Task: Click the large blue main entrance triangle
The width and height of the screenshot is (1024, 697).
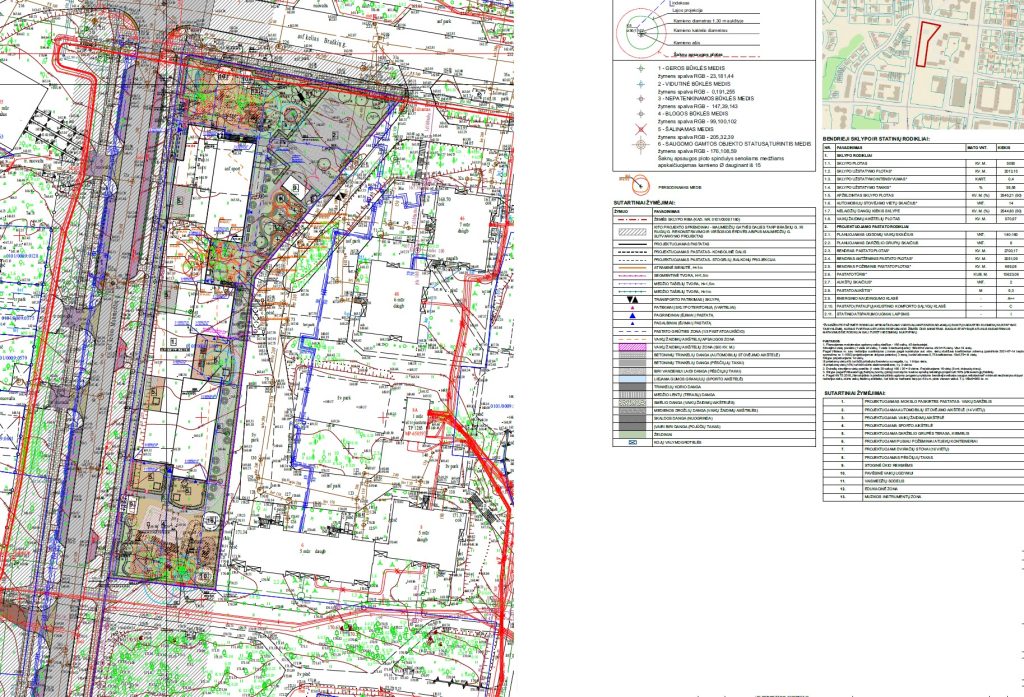Action: coord(631,317)
